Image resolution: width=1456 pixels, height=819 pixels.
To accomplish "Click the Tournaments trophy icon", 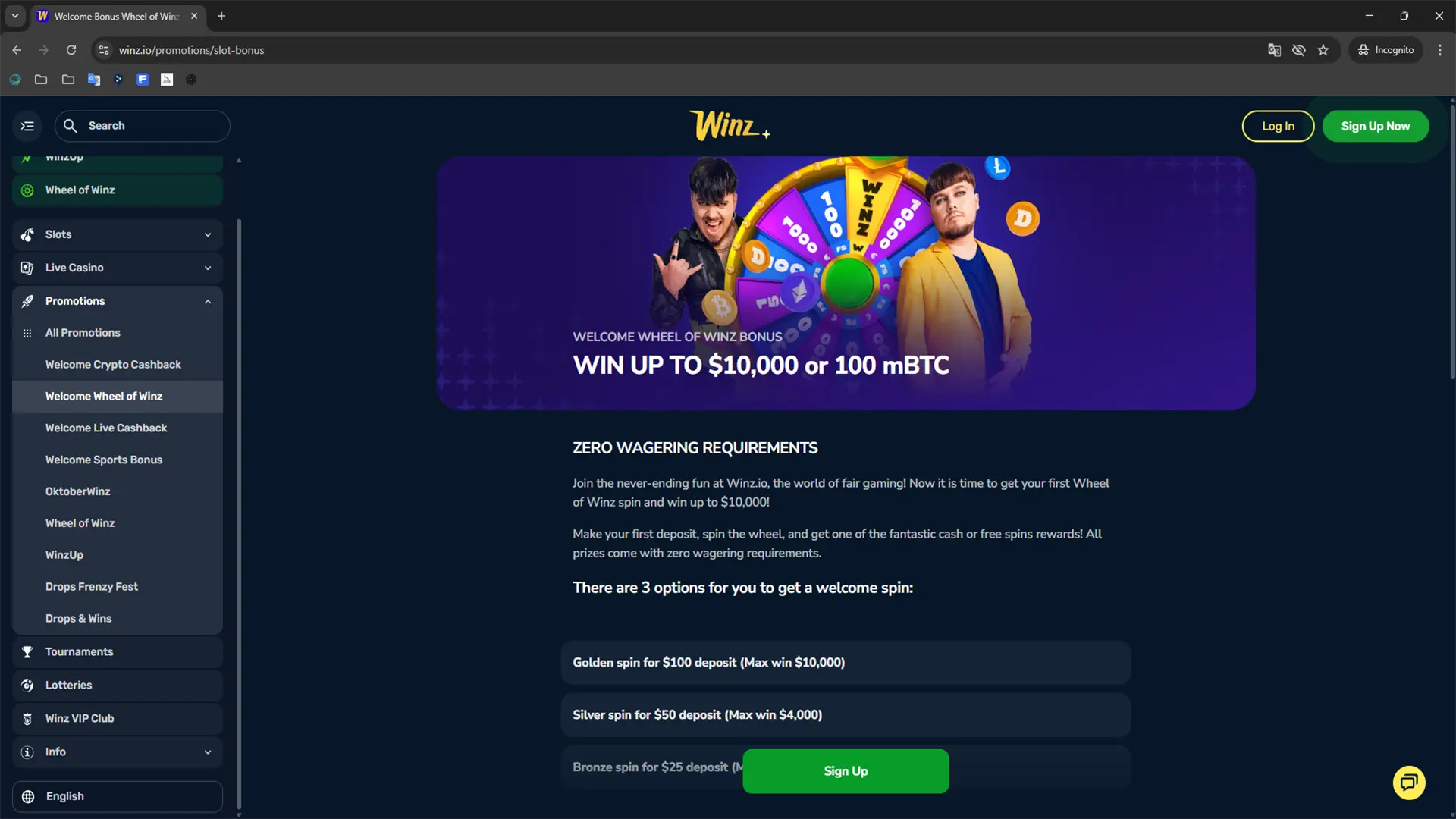I will [27, 652].
